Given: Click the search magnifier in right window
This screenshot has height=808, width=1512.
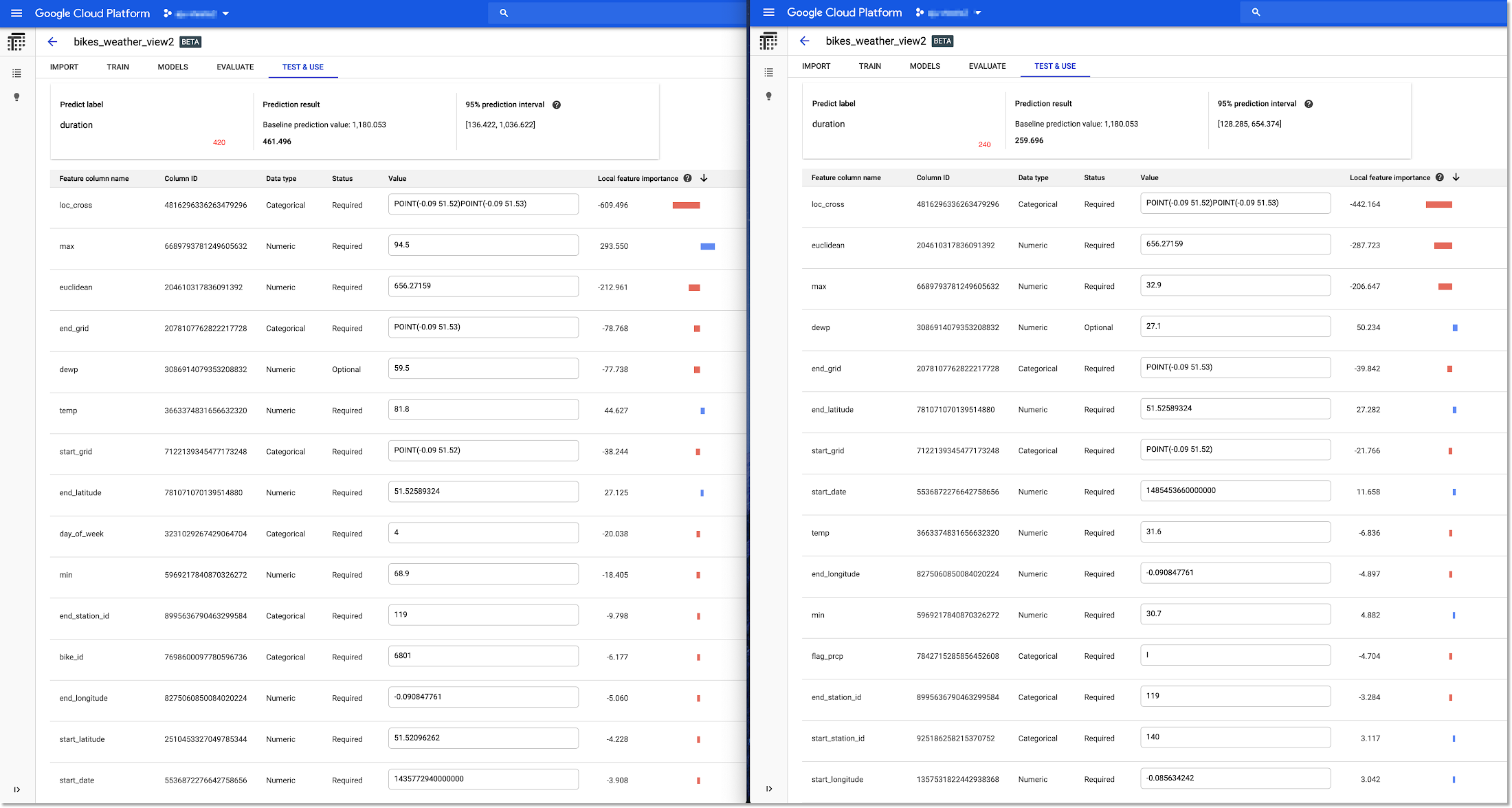Looking at the screenshot, I should pyautogui.click(x=1256, y=12).
